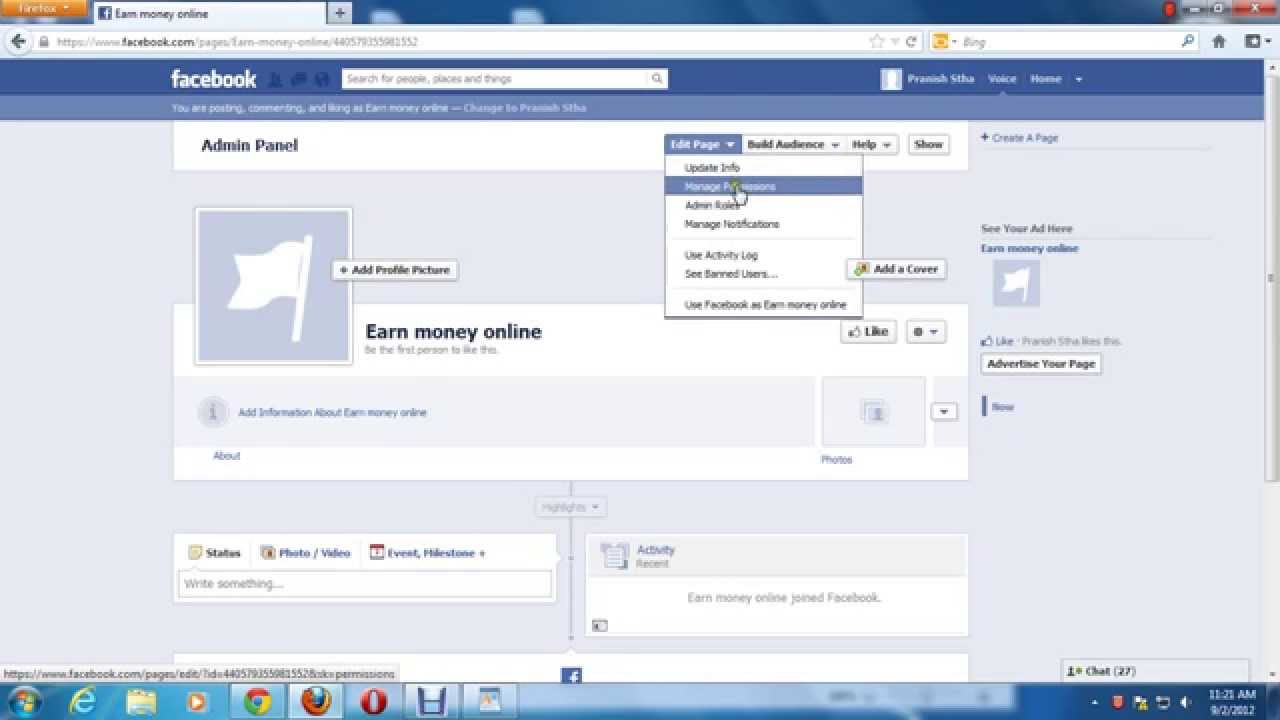Open the Build Audience dropdown
Image resolution: width=1280 pixels, height=720 pixels.
[x=793, y=145]
